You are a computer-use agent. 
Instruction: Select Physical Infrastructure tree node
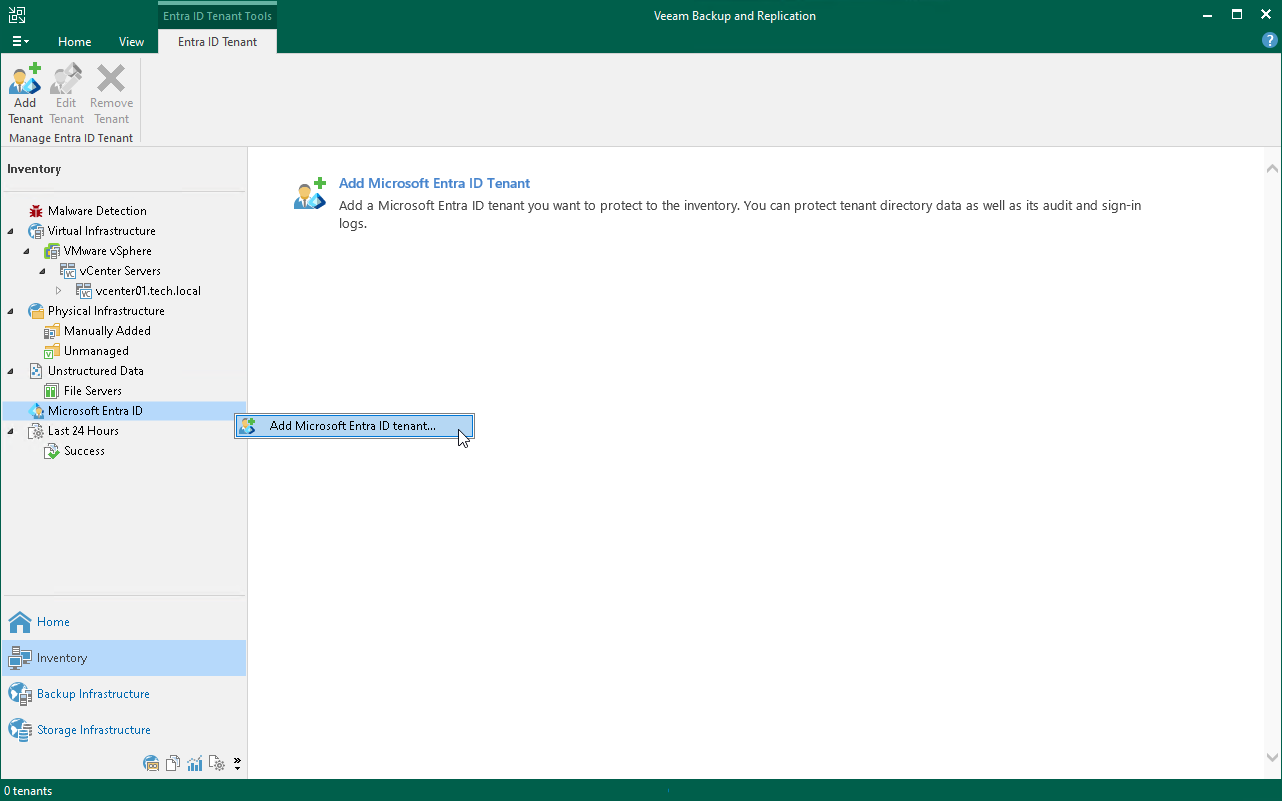tap(106, 311)
